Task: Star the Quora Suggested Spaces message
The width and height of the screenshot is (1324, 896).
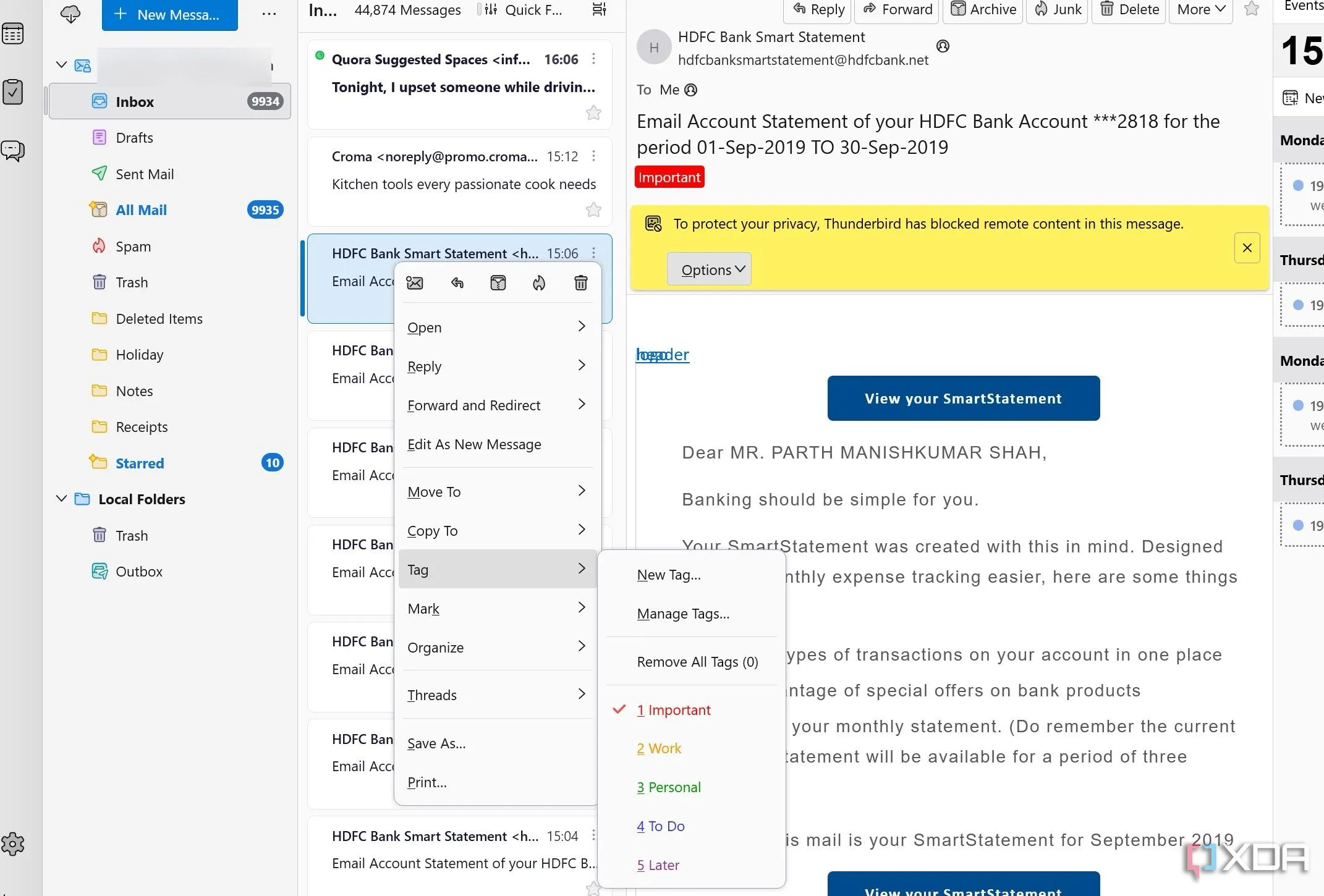Action: (x=593, y=113)
